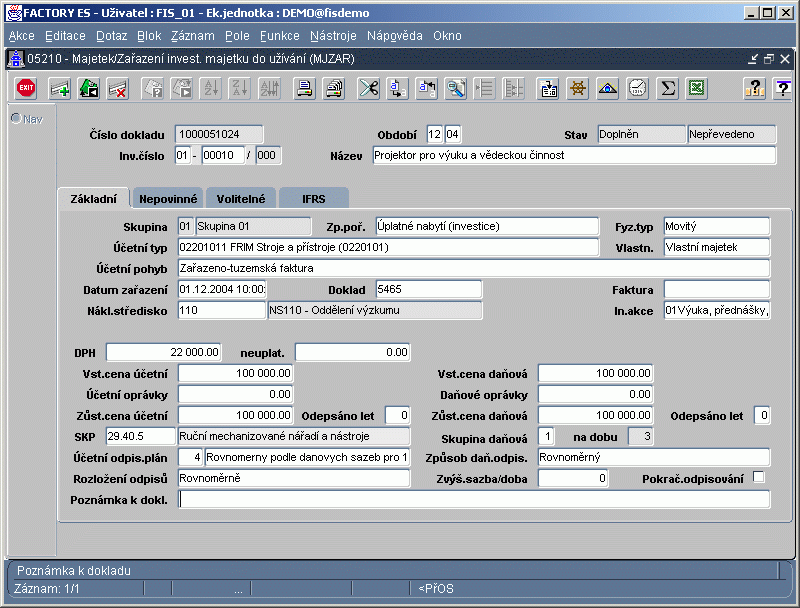800x608 pixels.
Task: Click the triangle eye view icon
Action: pyautogui.click(x=607, y=88)
